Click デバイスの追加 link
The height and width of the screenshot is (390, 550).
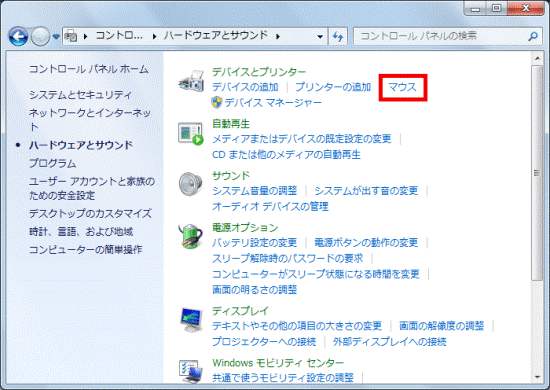click(245, 87)
